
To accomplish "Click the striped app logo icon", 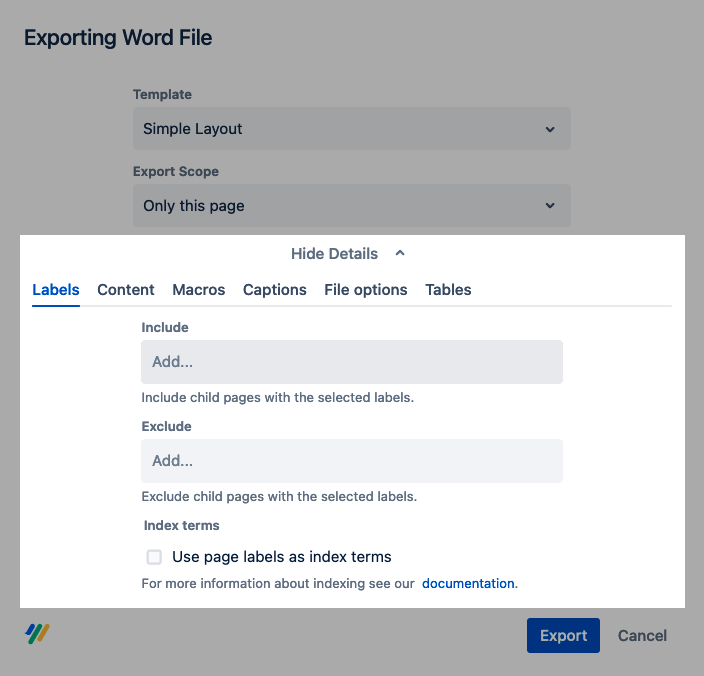I will tap(37, 633).
